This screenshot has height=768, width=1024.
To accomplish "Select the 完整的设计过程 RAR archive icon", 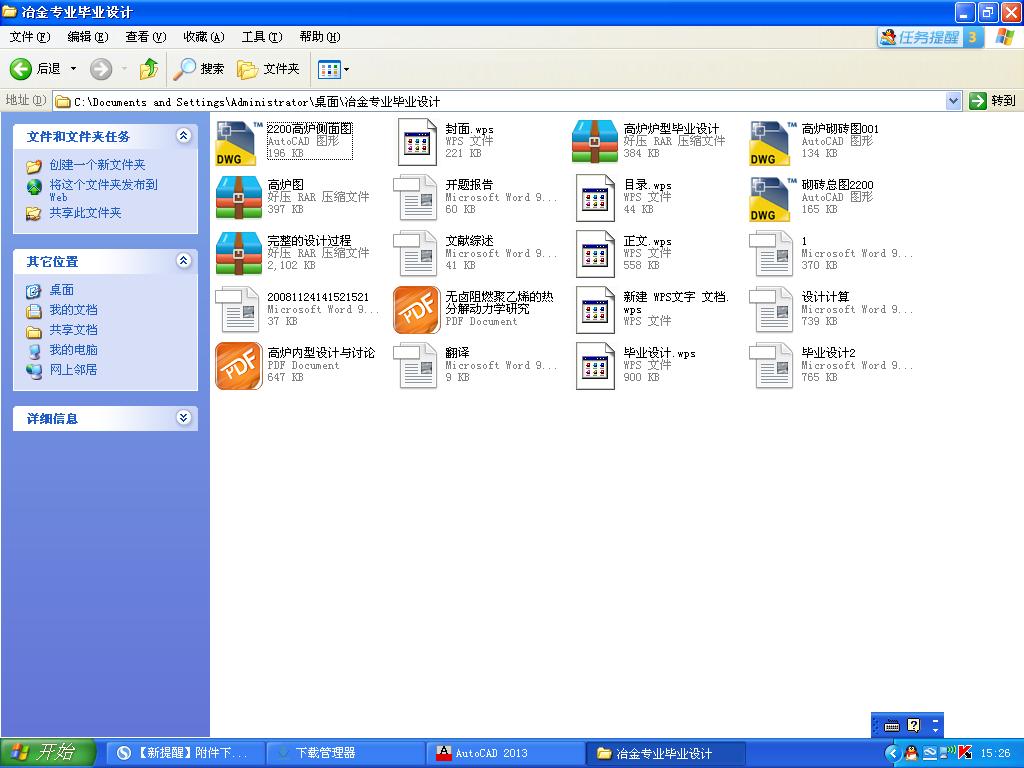I will (x=238, y=254).
